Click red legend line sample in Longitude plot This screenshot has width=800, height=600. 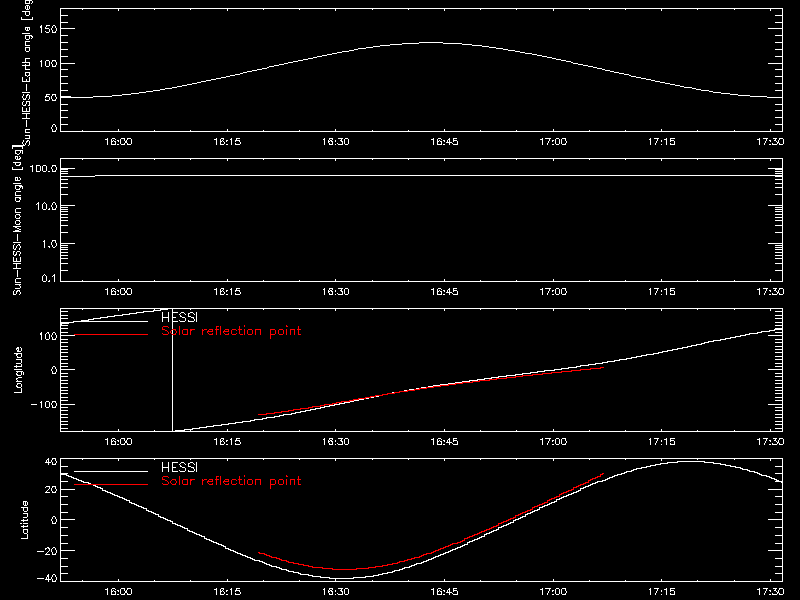(x=111, y=335)
